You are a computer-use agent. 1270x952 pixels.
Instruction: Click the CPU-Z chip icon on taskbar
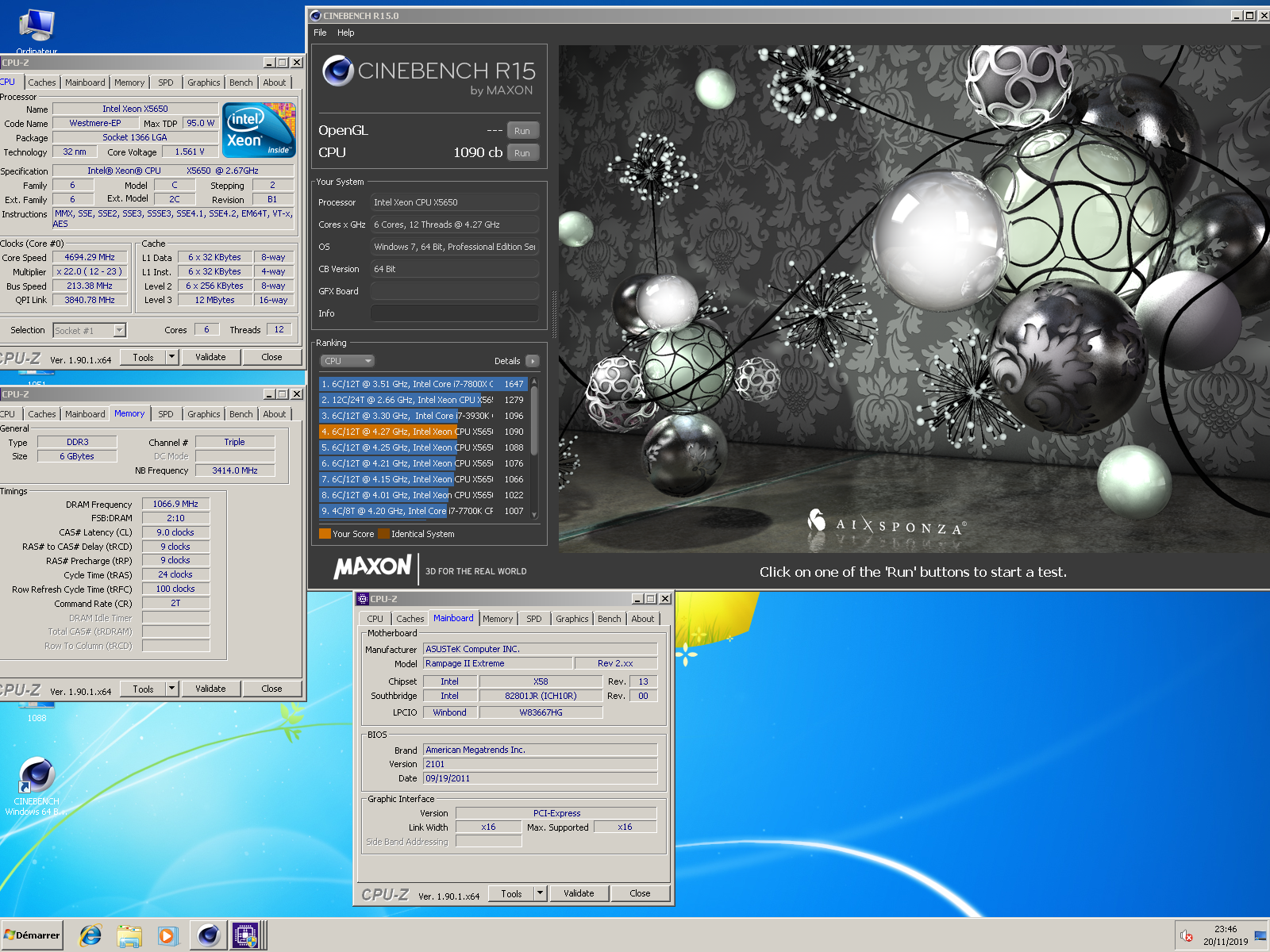point(245,935)
